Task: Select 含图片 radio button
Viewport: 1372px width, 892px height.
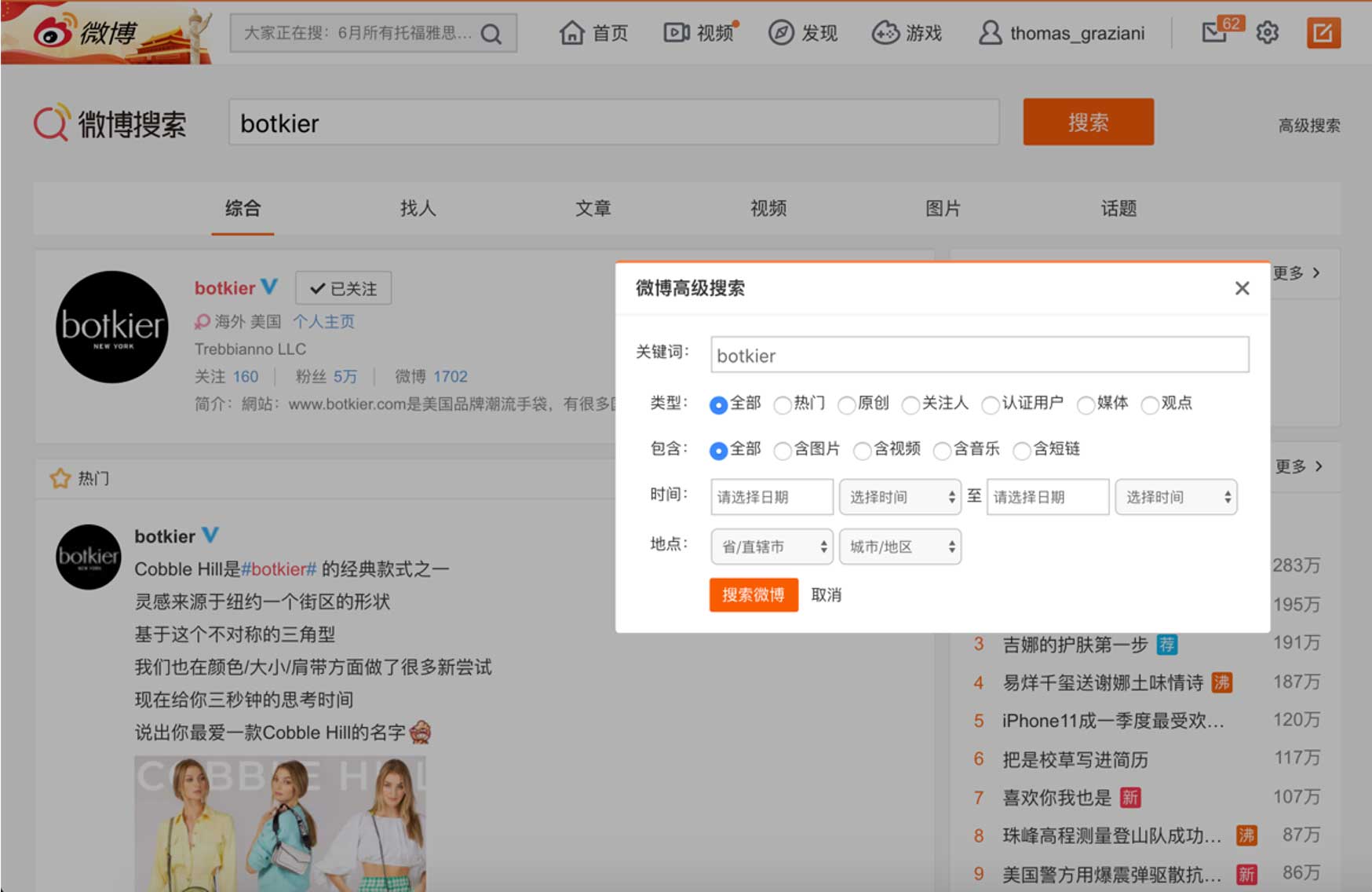Action: 782,450
